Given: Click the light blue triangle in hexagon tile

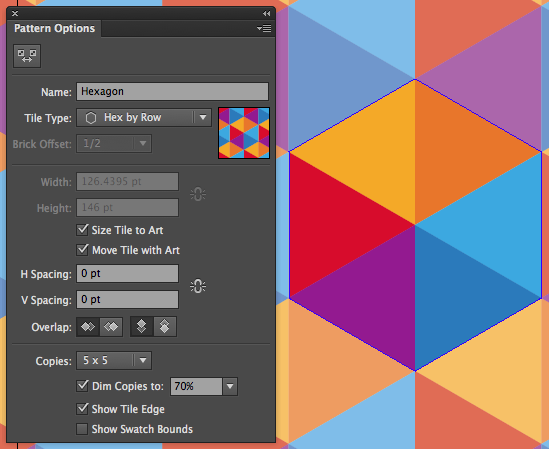Looking at the screenshot, I should pos(499,224).
